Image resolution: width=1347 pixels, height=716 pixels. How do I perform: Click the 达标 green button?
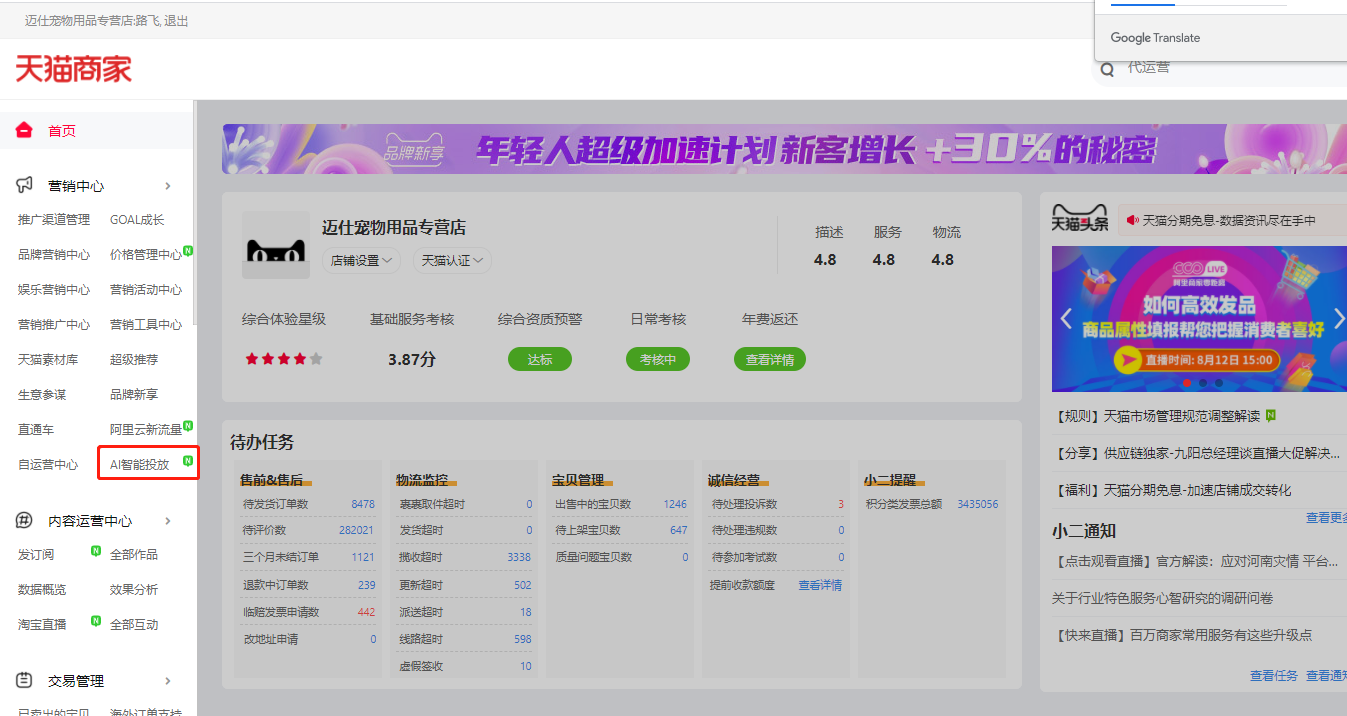(x=540, y=359)
